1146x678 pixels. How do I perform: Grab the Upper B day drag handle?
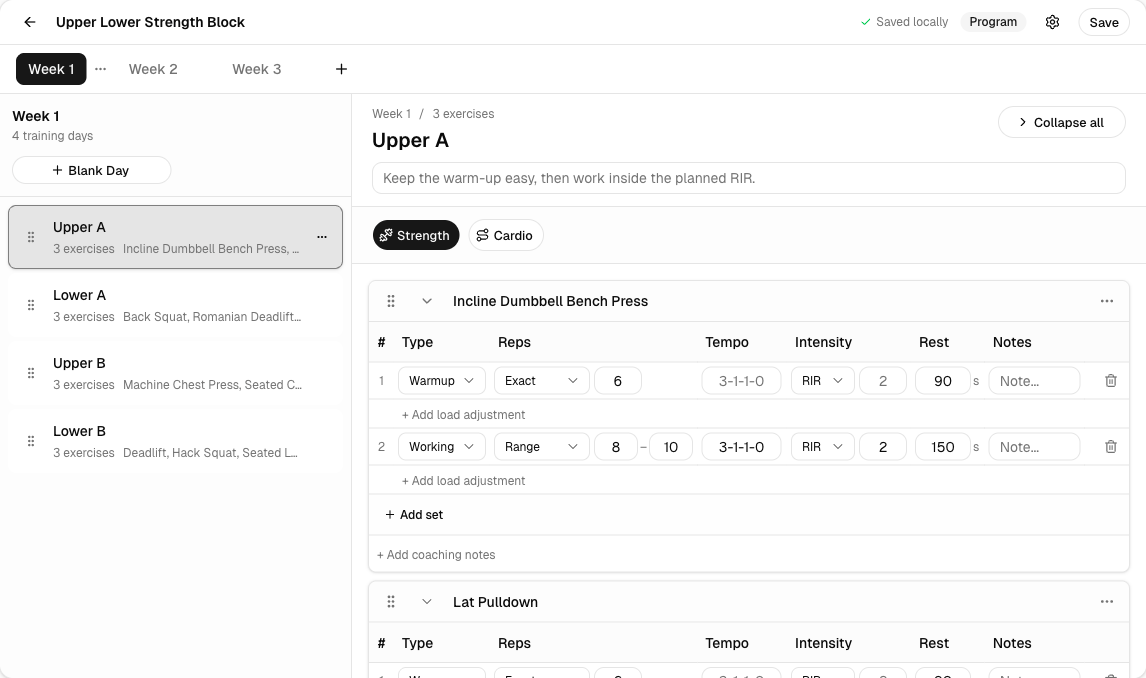pos(31,373)
